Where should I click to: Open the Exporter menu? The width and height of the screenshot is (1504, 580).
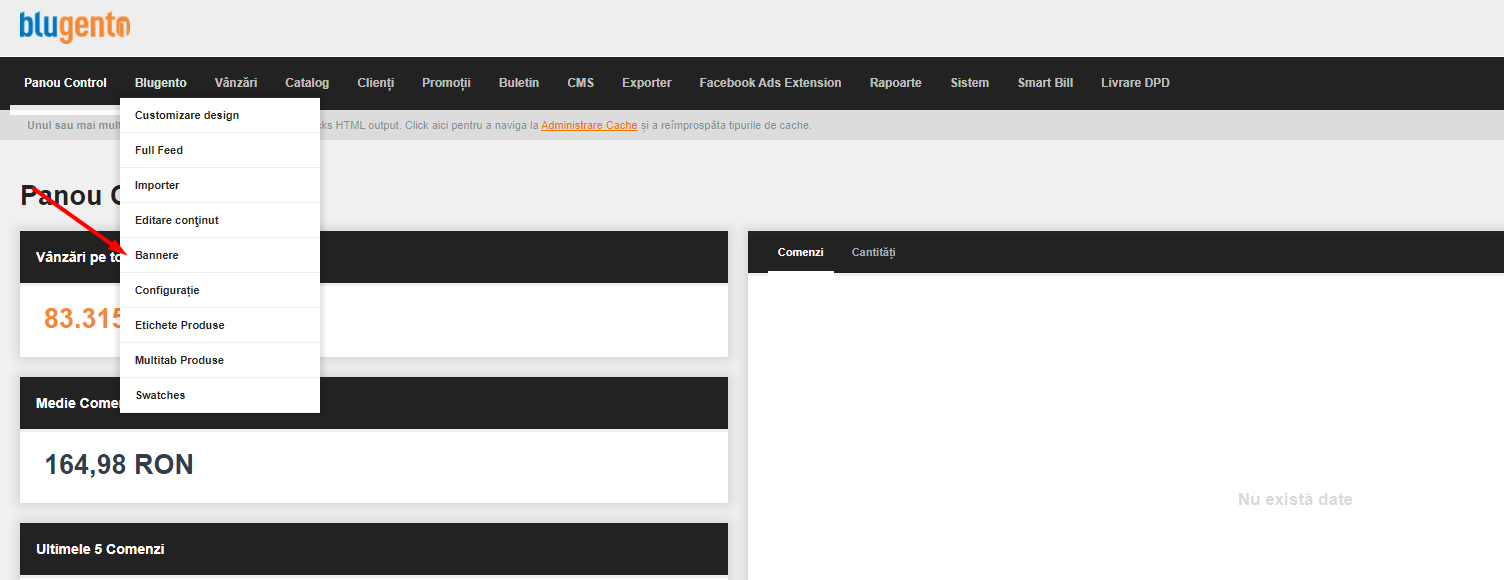pos(647,83)
